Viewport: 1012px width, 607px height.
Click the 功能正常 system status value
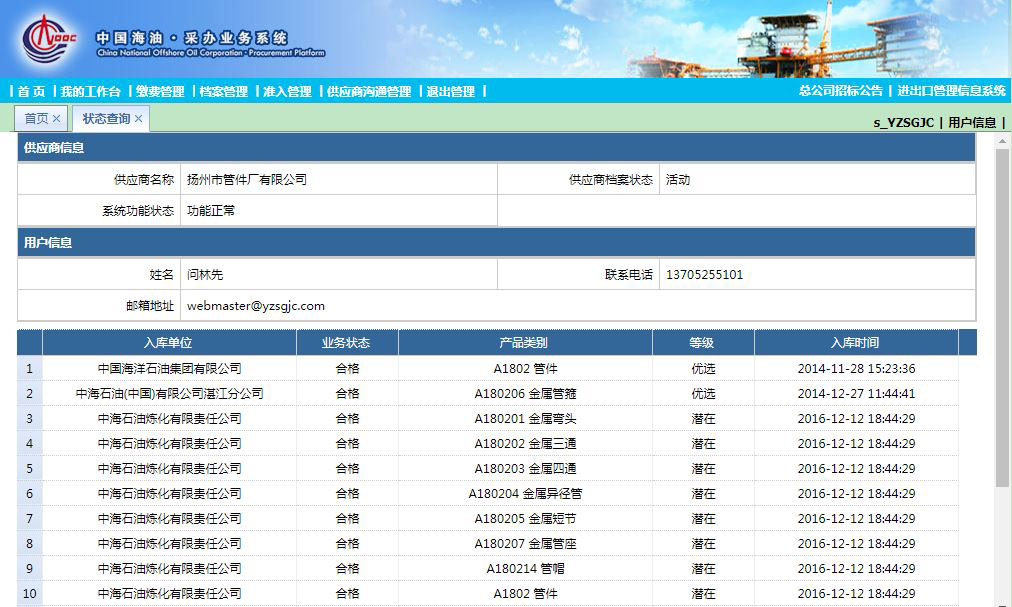click(211, 211)
